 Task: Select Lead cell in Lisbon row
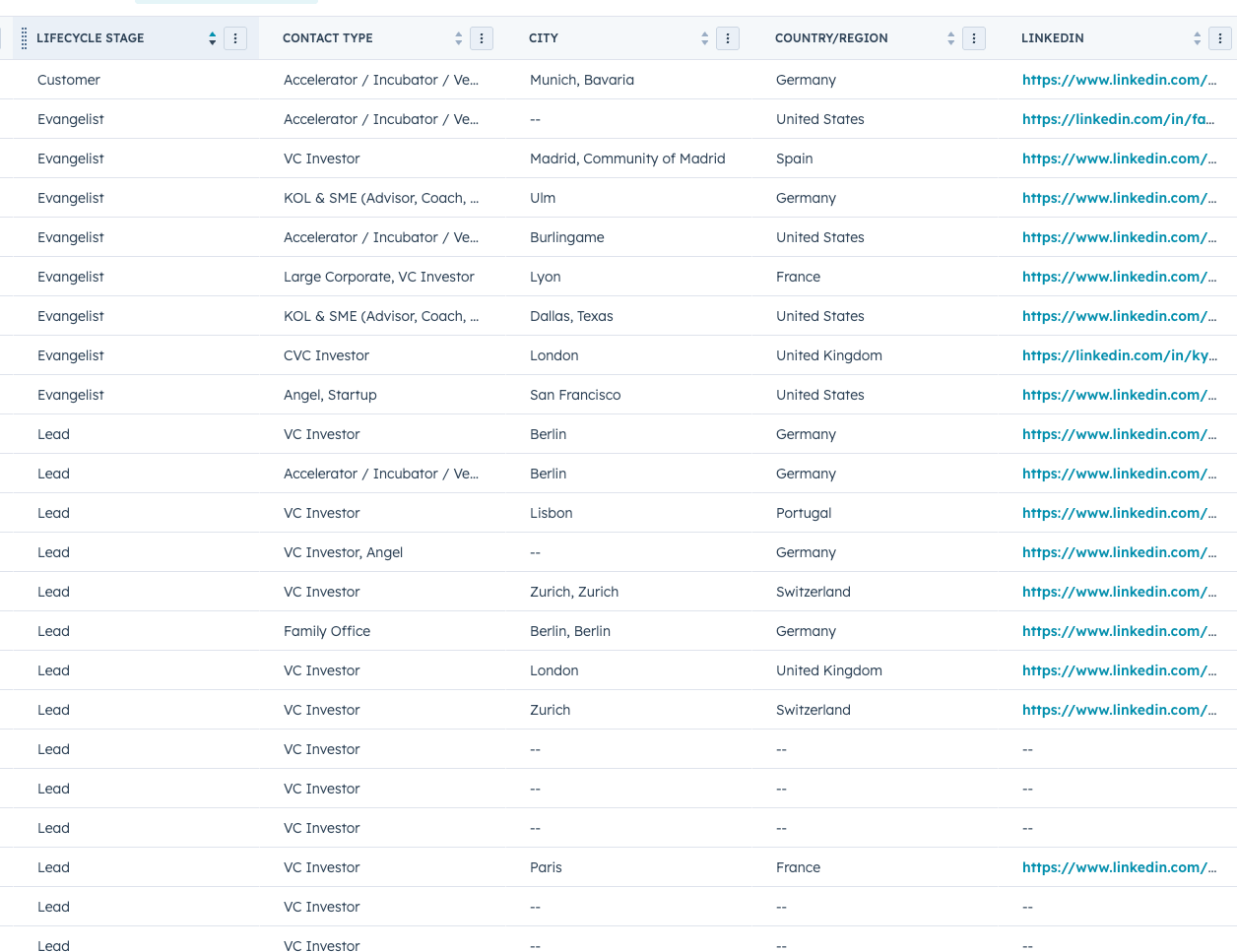53,513
